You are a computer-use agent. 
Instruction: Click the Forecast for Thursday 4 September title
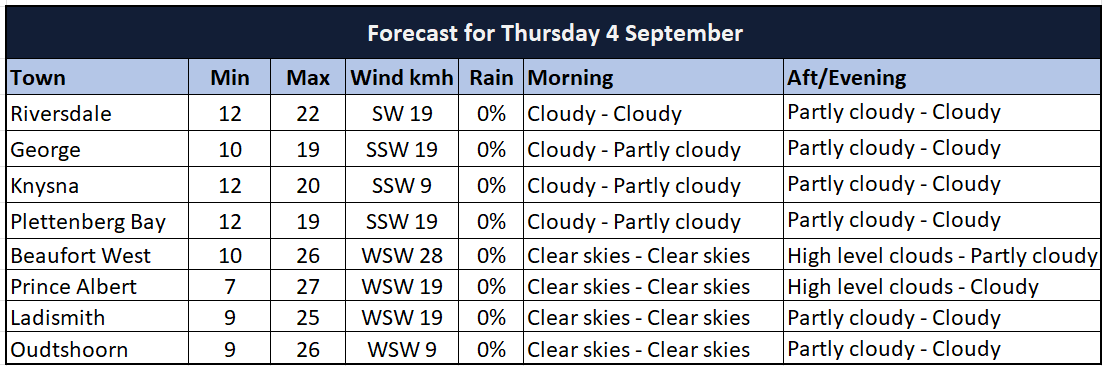pos(555,33)
